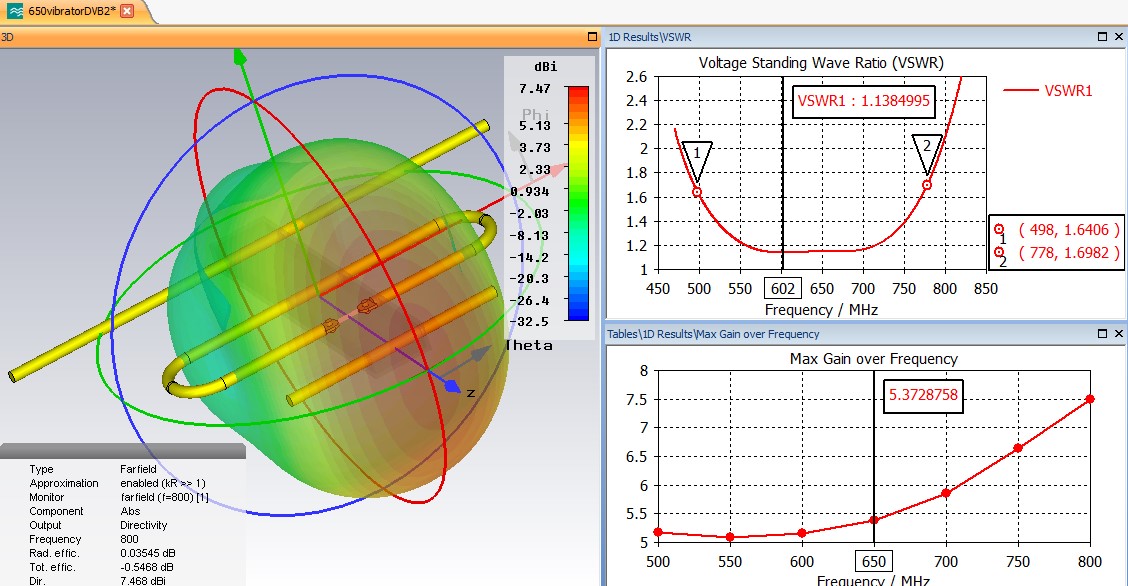
Task: Click the data point at 800 MHz on gain curve
Action: pos(1090,399)
